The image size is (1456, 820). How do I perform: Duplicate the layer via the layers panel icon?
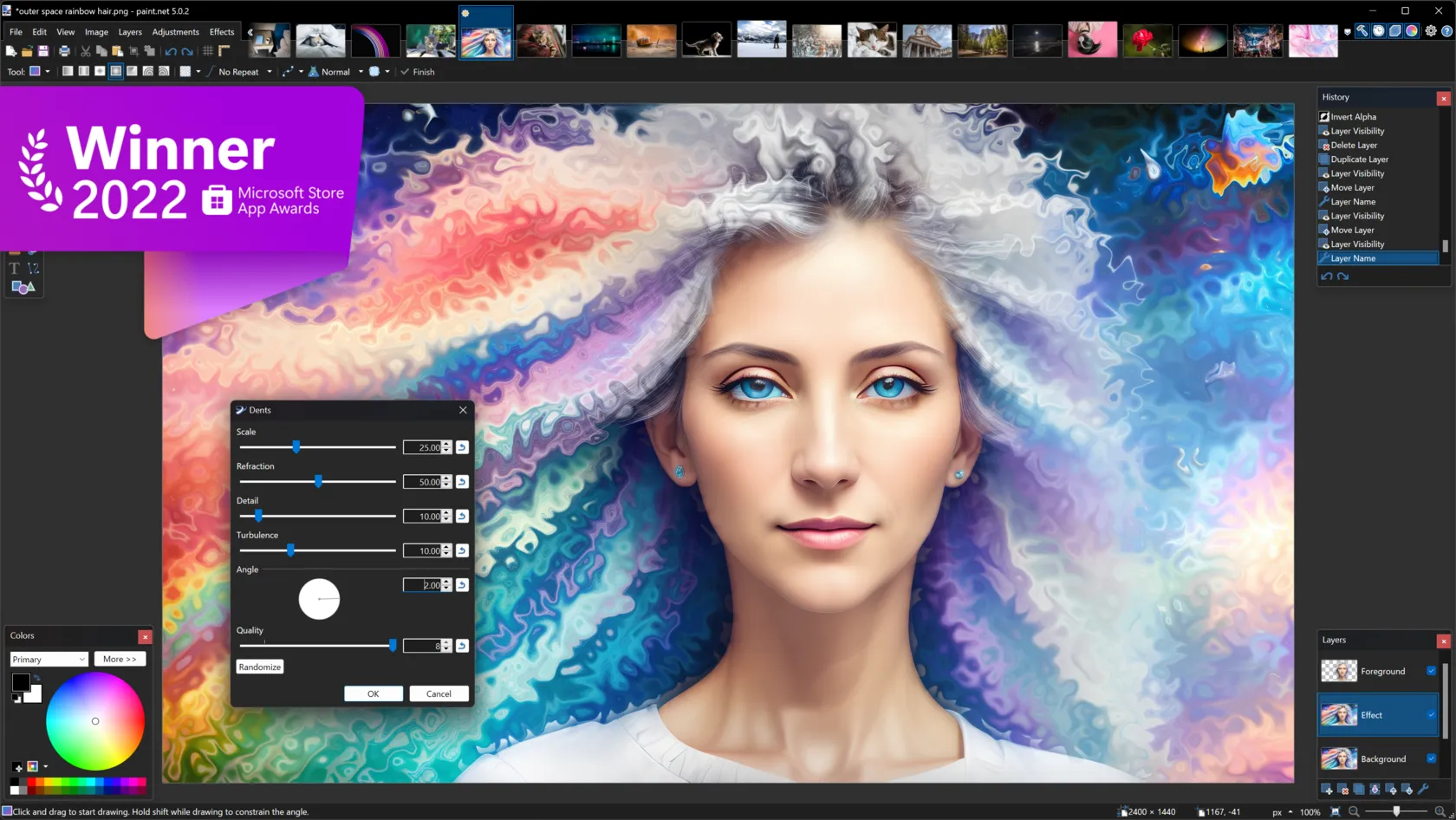[x=1358, y=790]
